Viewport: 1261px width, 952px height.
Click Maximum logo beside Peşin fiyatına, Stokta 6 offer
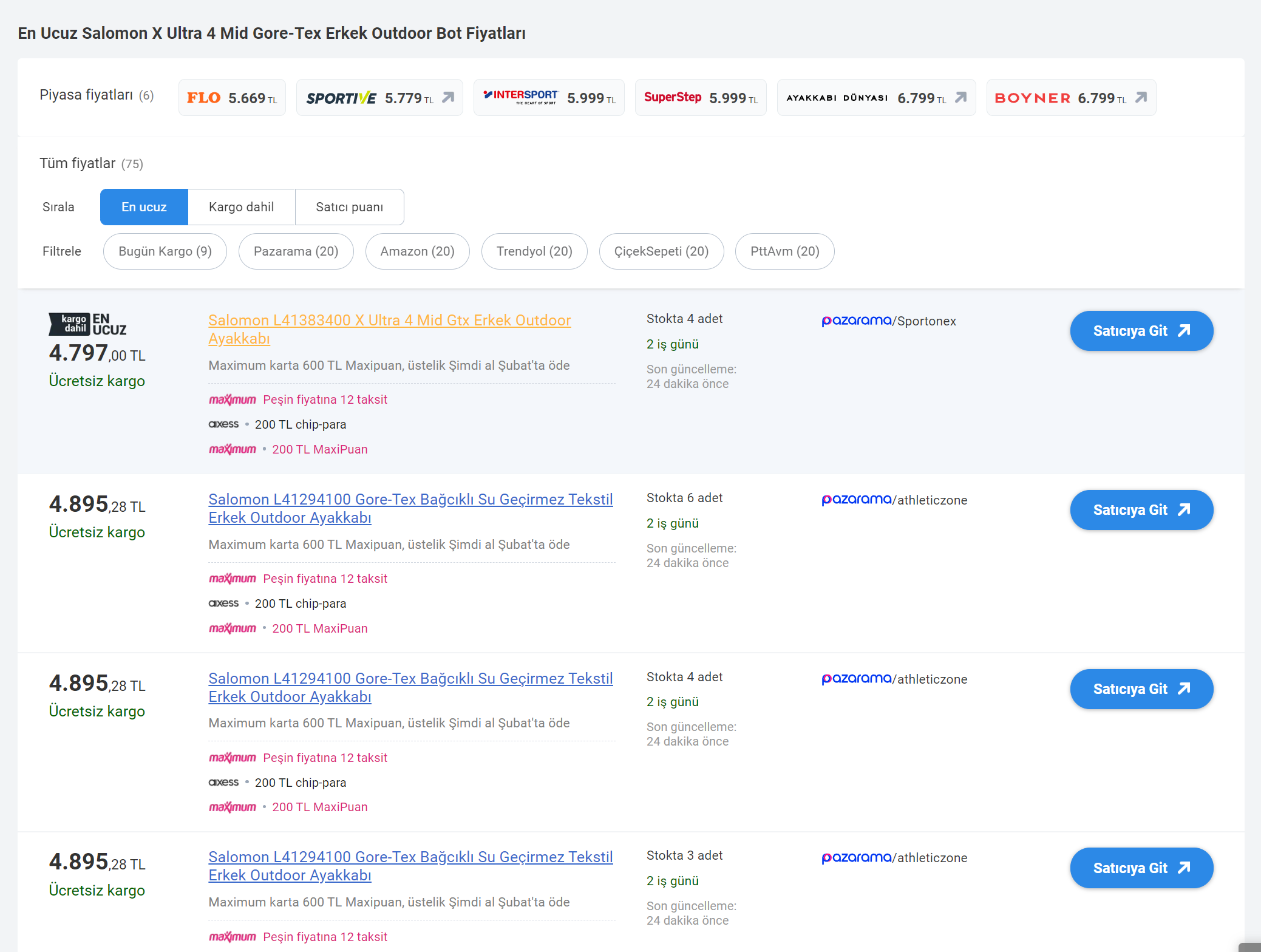(x=233, y=579)
